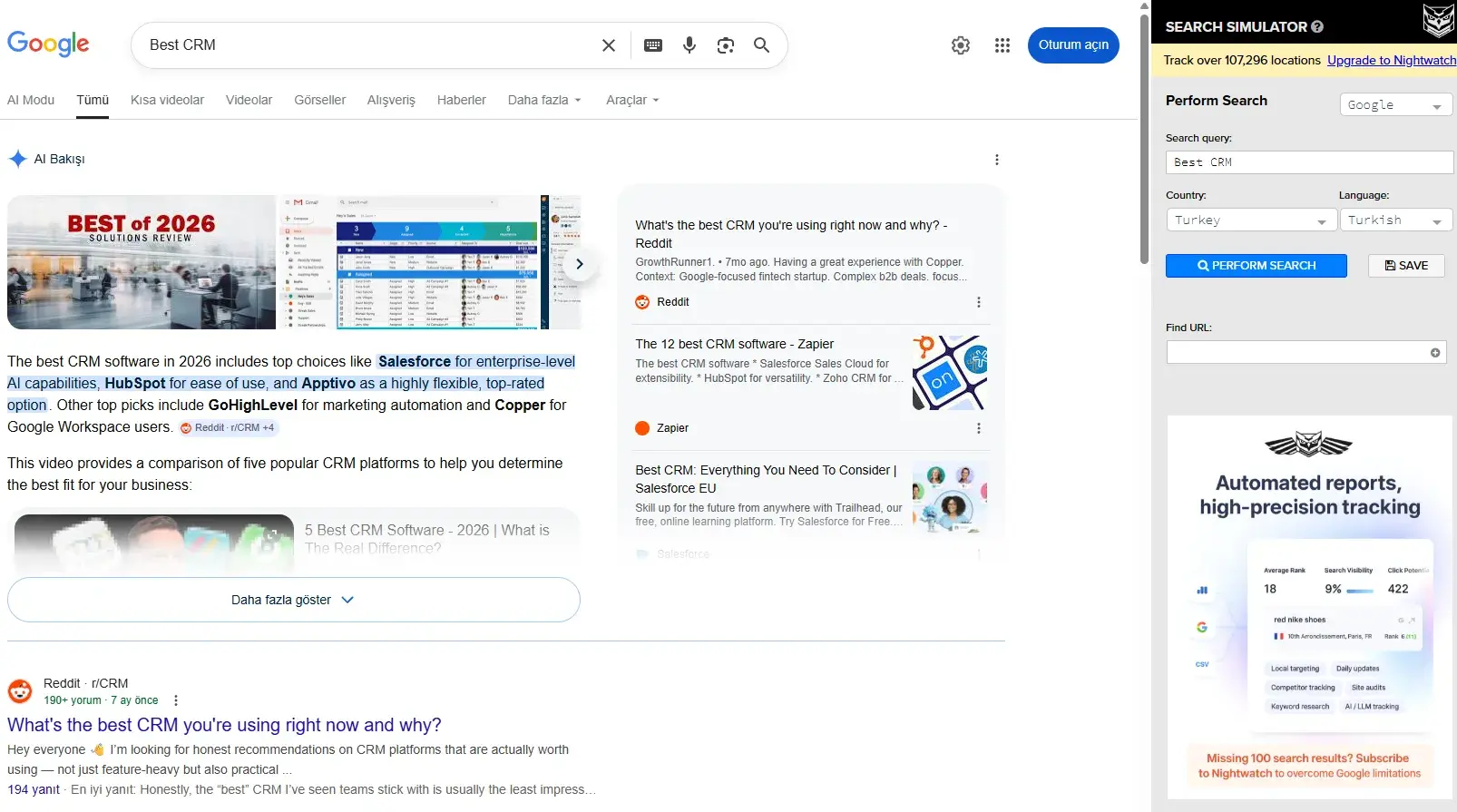1457x812 pixels.
Task: Open three-dot menu beside 7 ay önce
Action: 176,700
